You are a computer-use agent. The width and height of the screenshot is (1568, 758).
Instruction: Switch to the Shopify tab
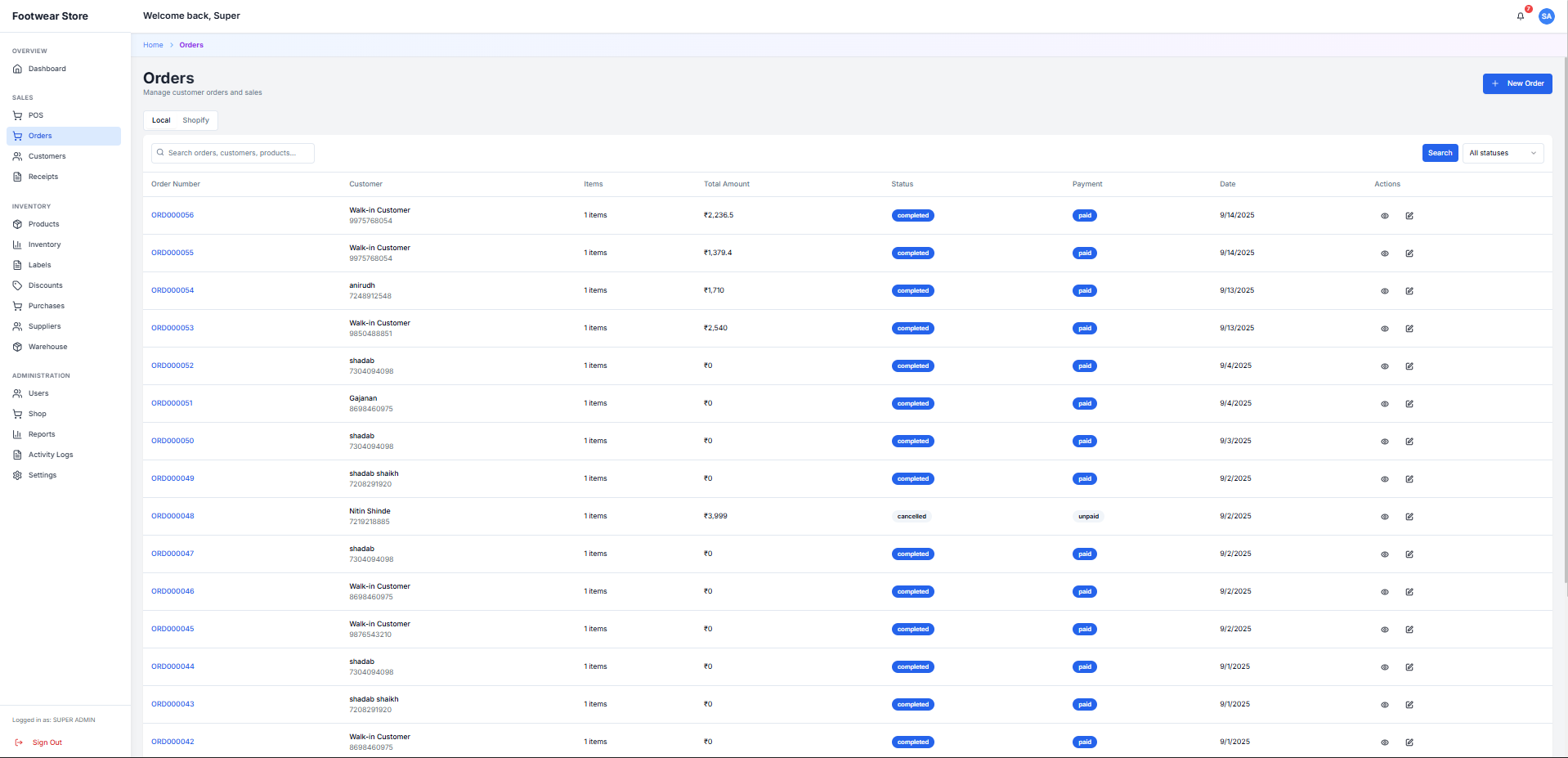click(x=196, y=120)
